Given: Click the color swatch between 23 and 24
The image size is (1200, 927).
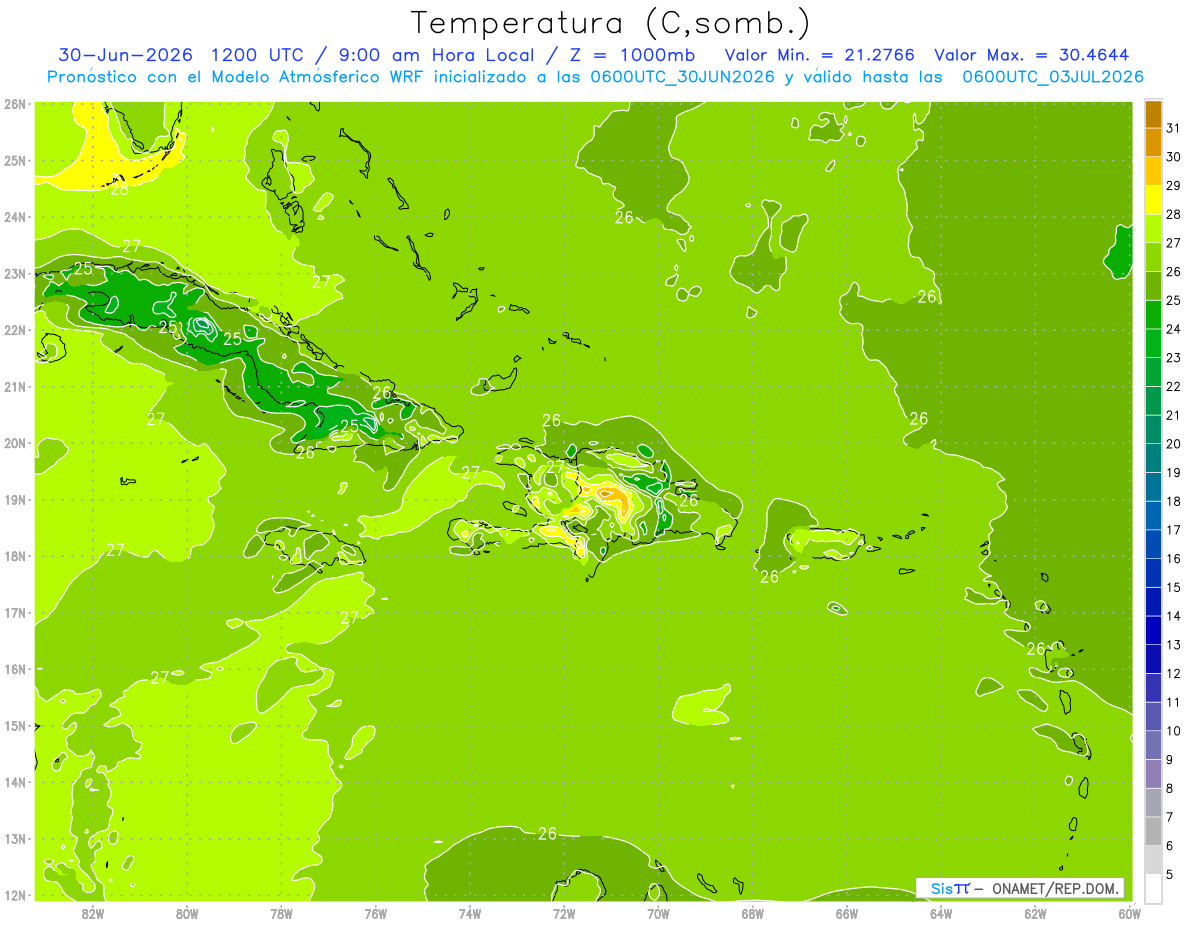Looking at the screenshot, I should [1153, 343].
